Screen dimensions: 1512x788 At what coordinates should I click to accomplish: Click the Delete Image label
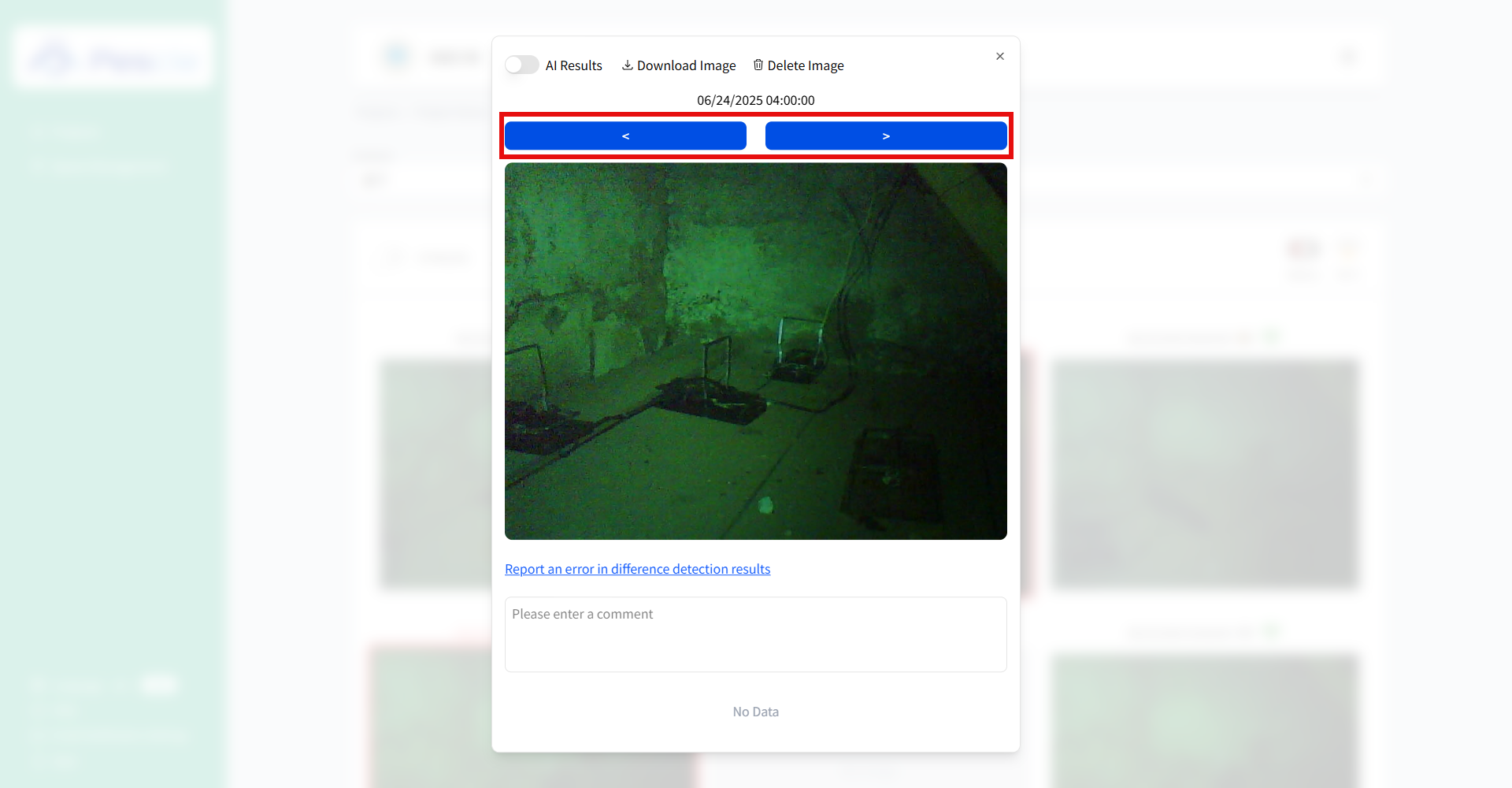pyautogui.click(x=806, y=65)
